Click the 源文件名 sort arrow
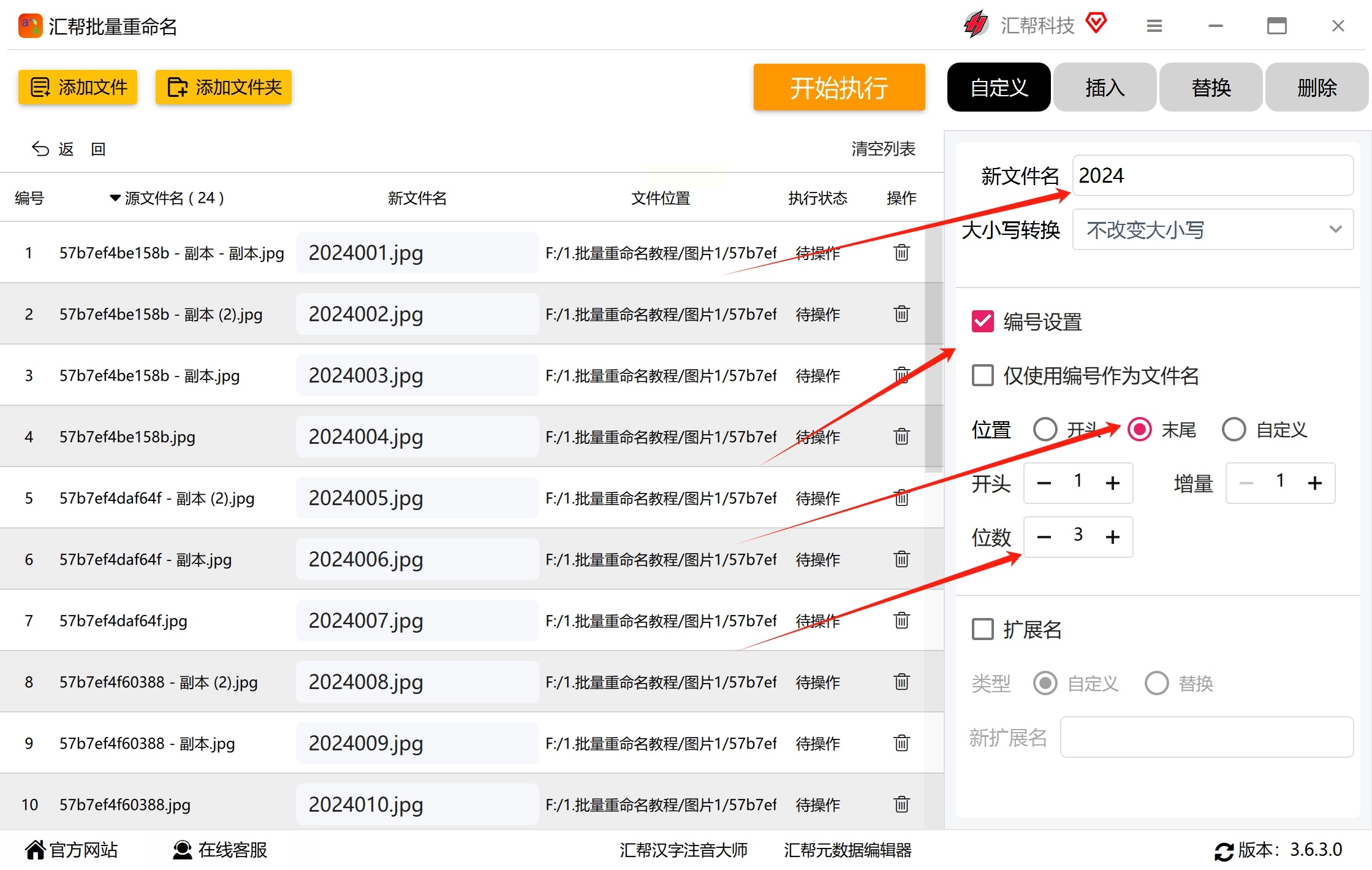Screen dimensions: 1372x870 [x=115, y=198]
